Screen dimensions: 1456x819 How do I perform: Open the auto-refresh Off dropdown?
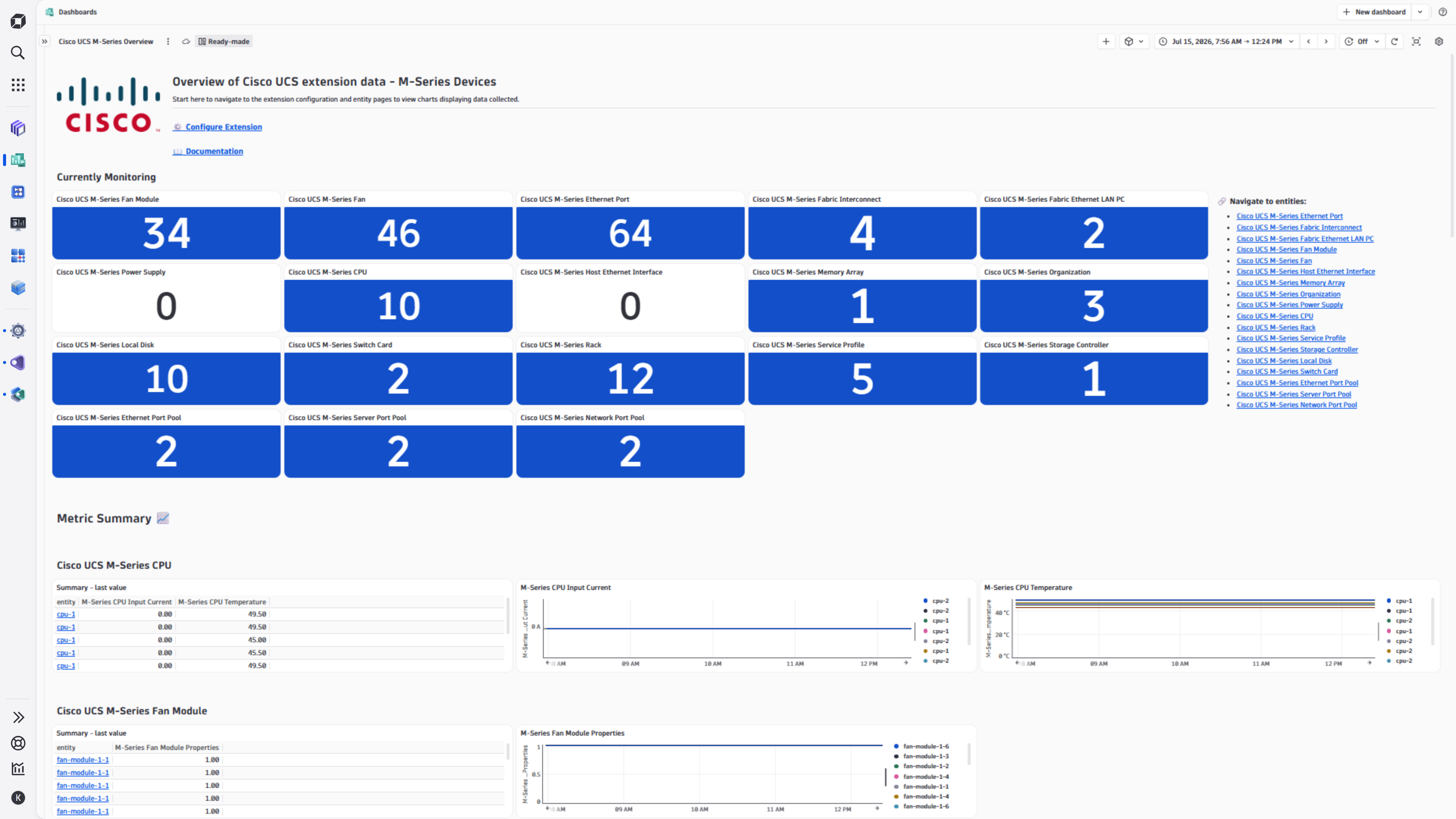(x=1362, y=41)
